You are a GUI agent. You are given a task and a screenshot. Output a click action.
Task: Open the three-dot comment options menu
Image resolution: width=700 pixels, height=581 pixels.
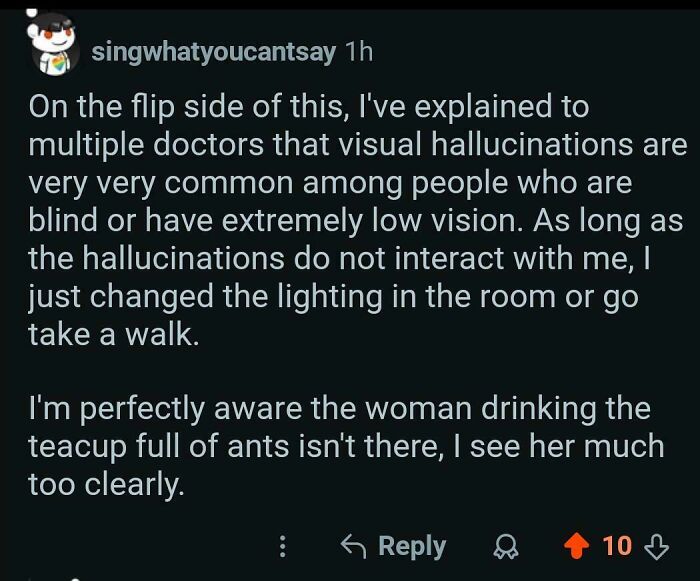pyautogui.click(x=282, y=546)
